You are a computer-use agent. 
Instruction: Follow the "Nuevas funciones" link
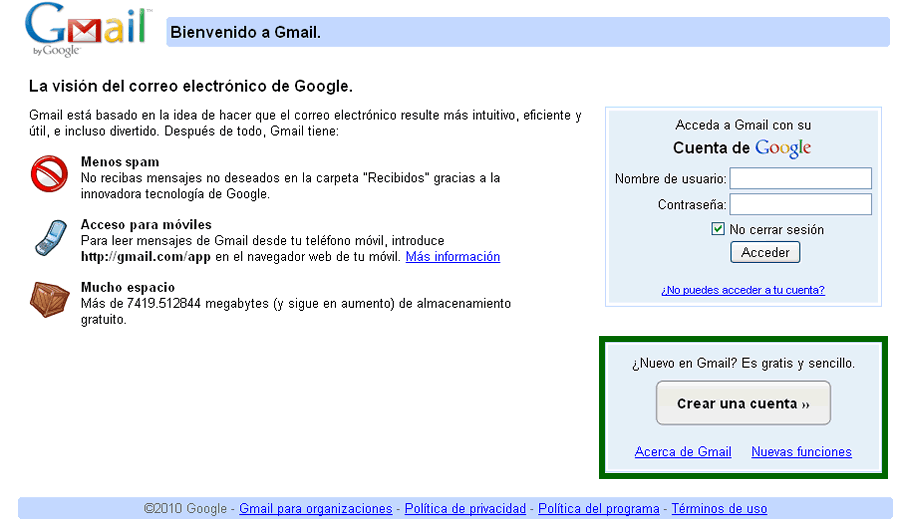click(801, 452)
